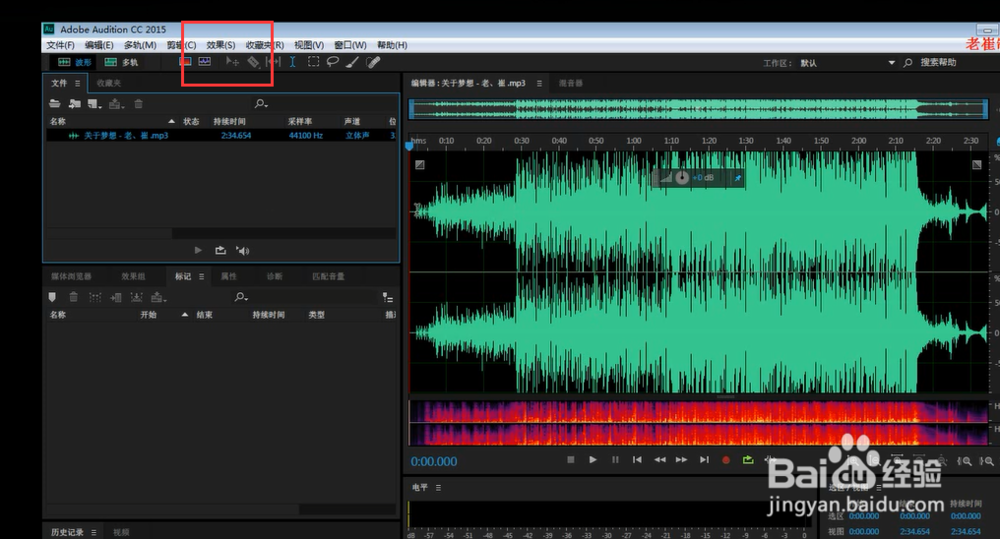Sort markers by 开始 column header
The image size is (1000, 539).
point(148,314)
